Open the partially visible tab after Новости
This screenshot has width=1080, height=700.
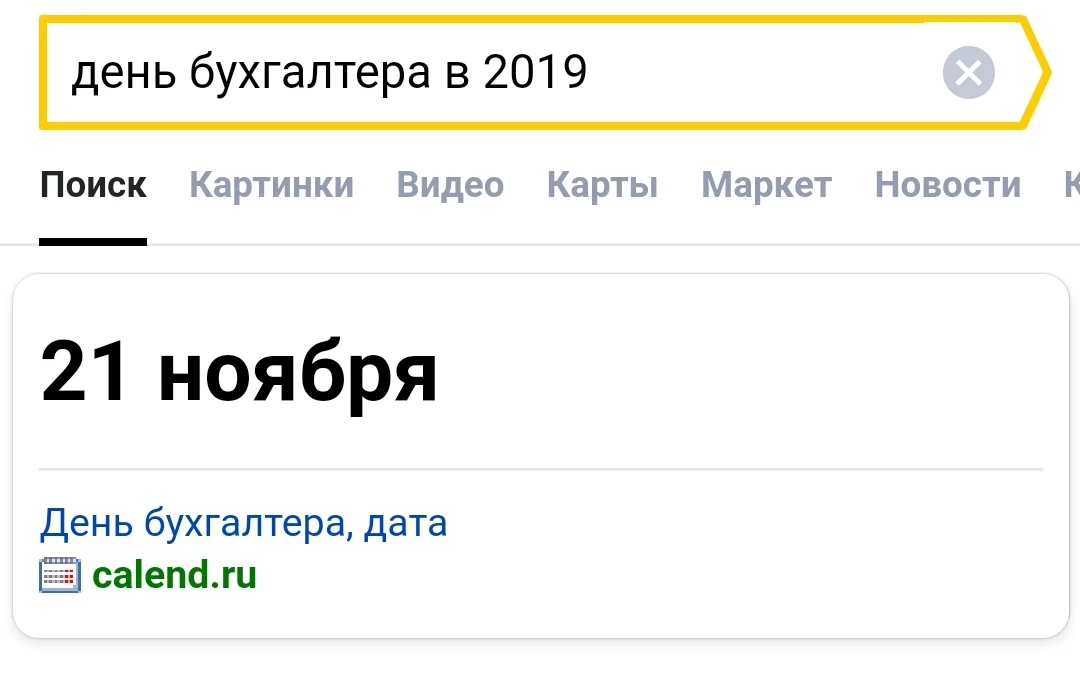click(x=1072, y=185)
